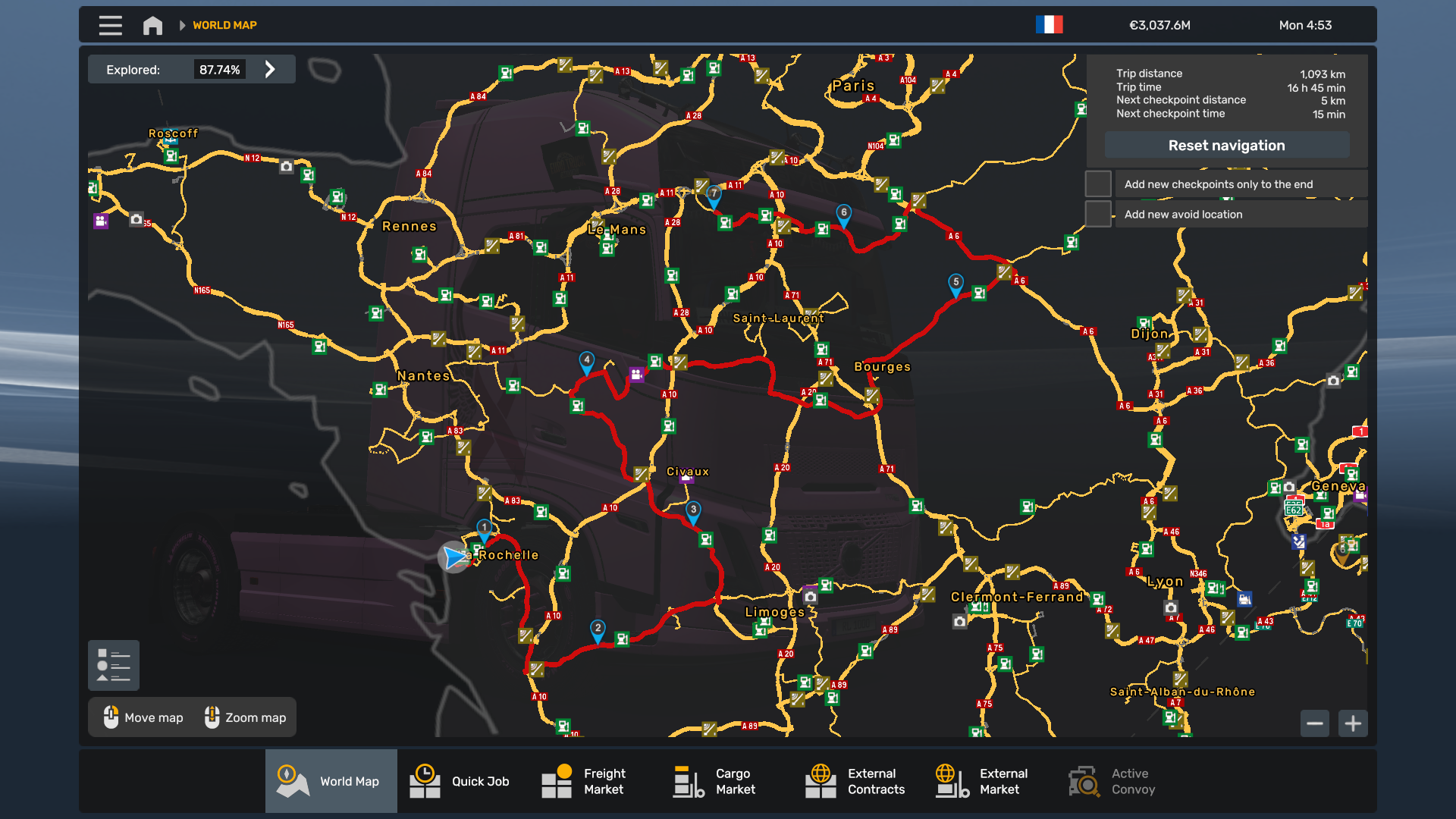Click the Trip time 16 h 45 min value
Image resolution: width=1456 pixels, height=819 pixels.
click(1316, 88)
